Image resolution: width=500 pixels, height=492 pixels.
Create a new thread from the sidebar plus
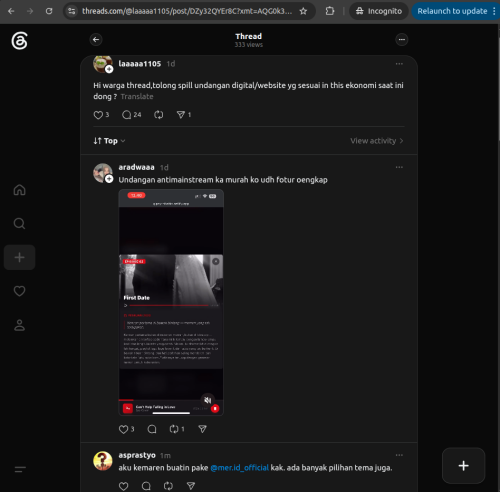tap(19, 257)
